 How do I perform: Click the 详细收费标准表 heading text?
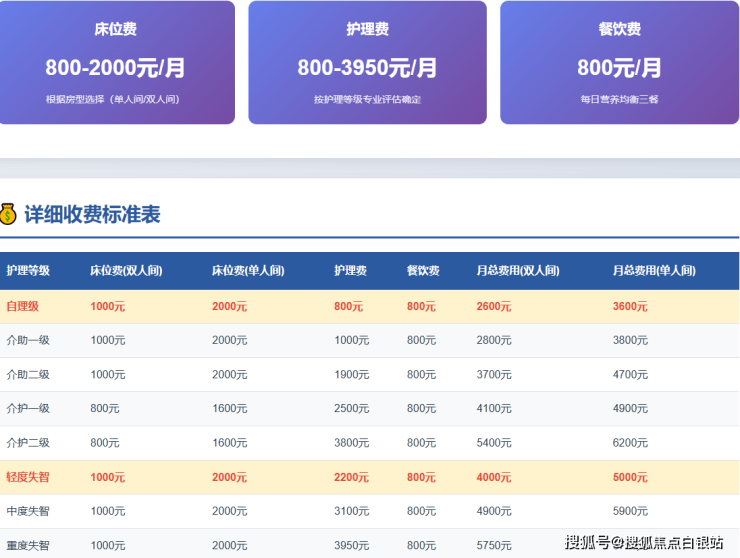[92, 214]
